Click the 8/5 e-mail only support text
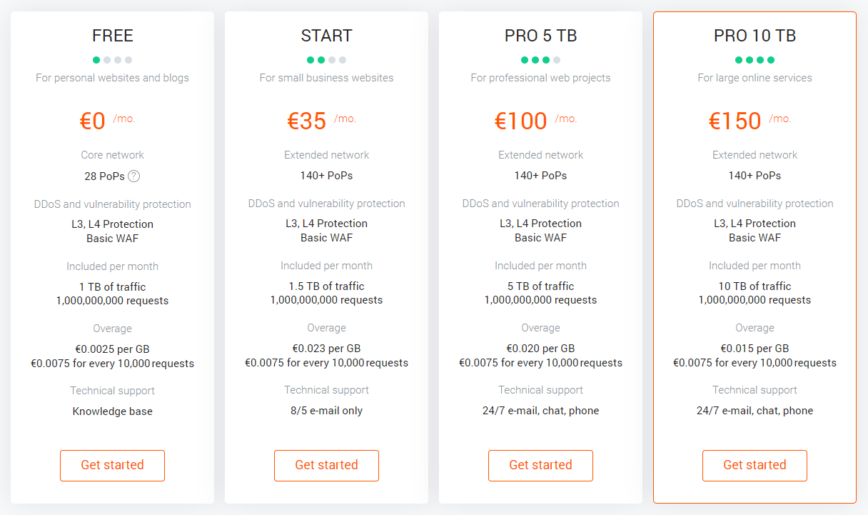 [326, 411]
